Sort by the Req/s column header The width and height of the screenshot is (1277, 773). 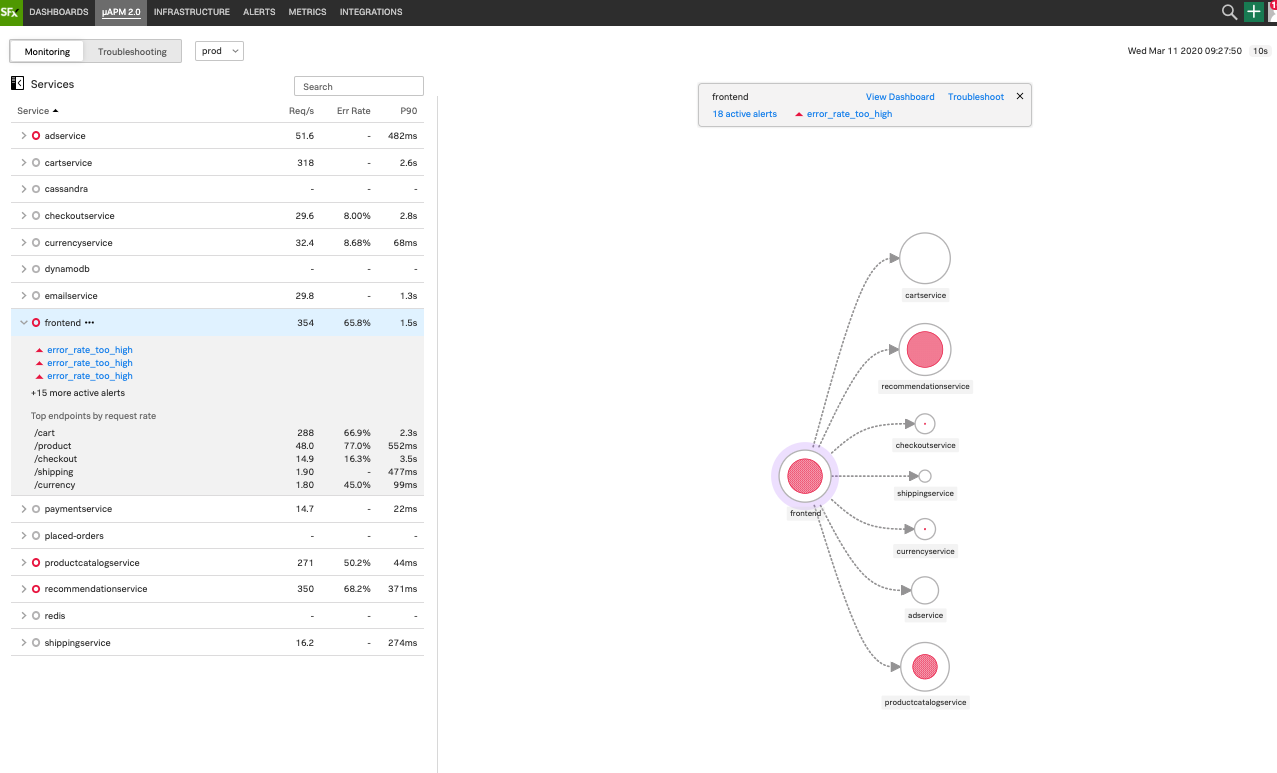click(x=301, y=110)
